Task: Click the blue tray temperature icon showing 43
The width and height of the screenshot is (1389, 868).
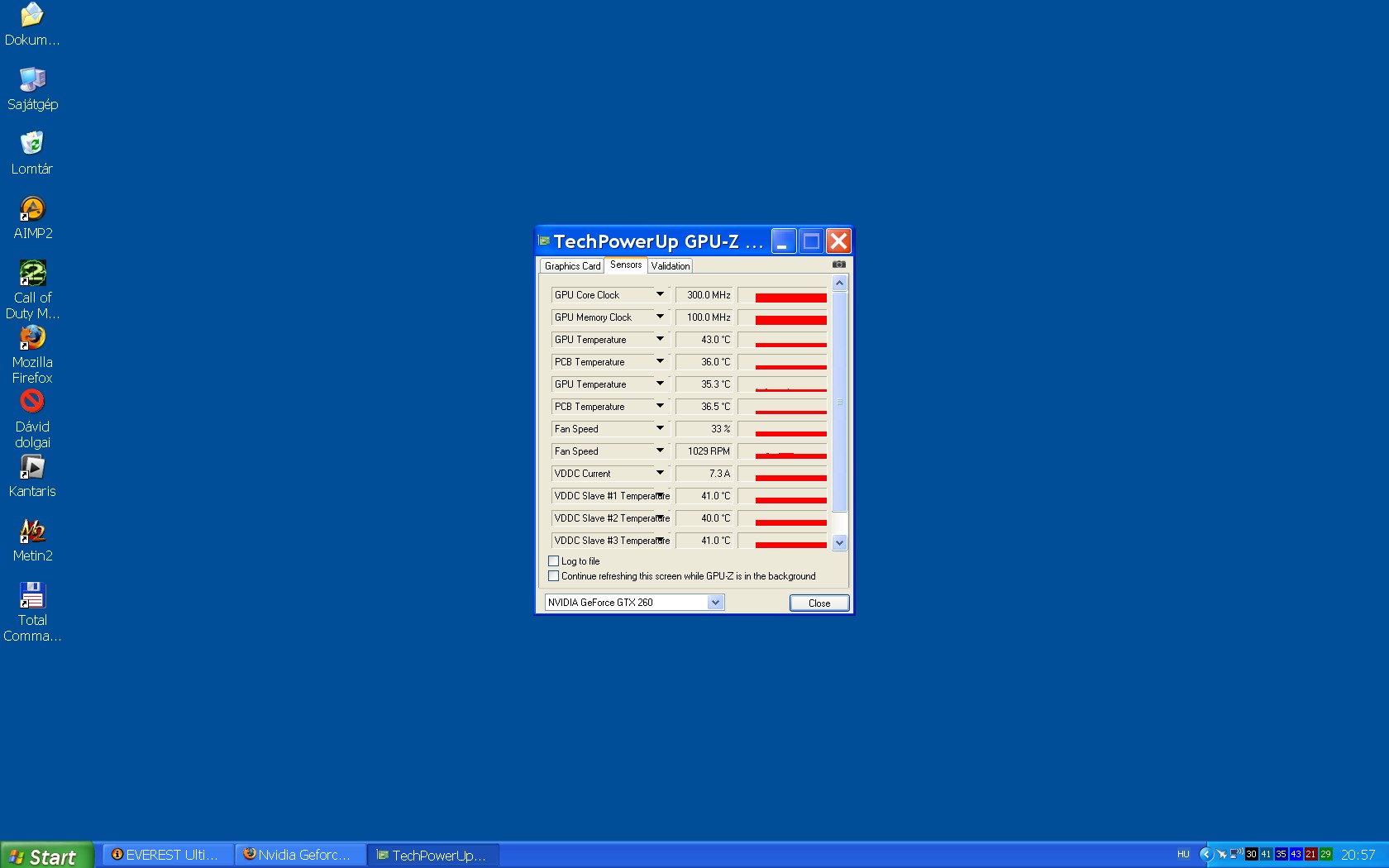Action: tap(1296, 854)
